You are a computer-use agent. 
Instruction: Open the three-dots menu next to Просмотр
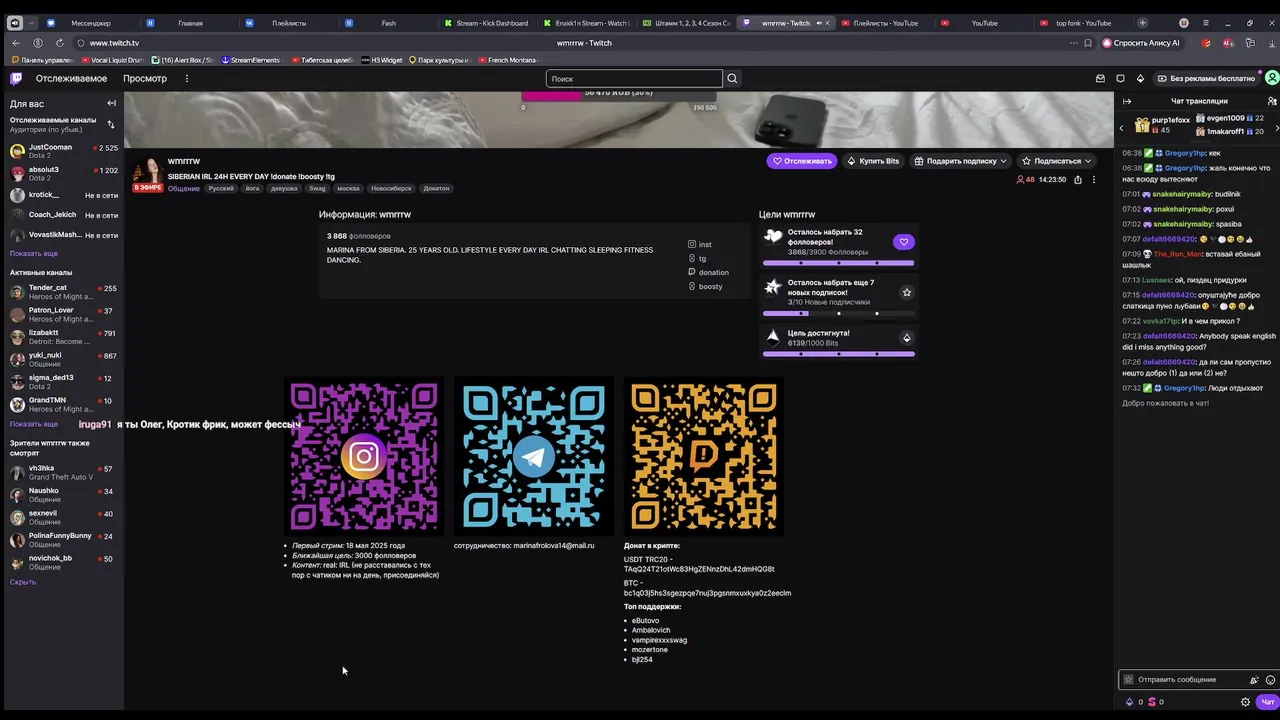point(186,78)
